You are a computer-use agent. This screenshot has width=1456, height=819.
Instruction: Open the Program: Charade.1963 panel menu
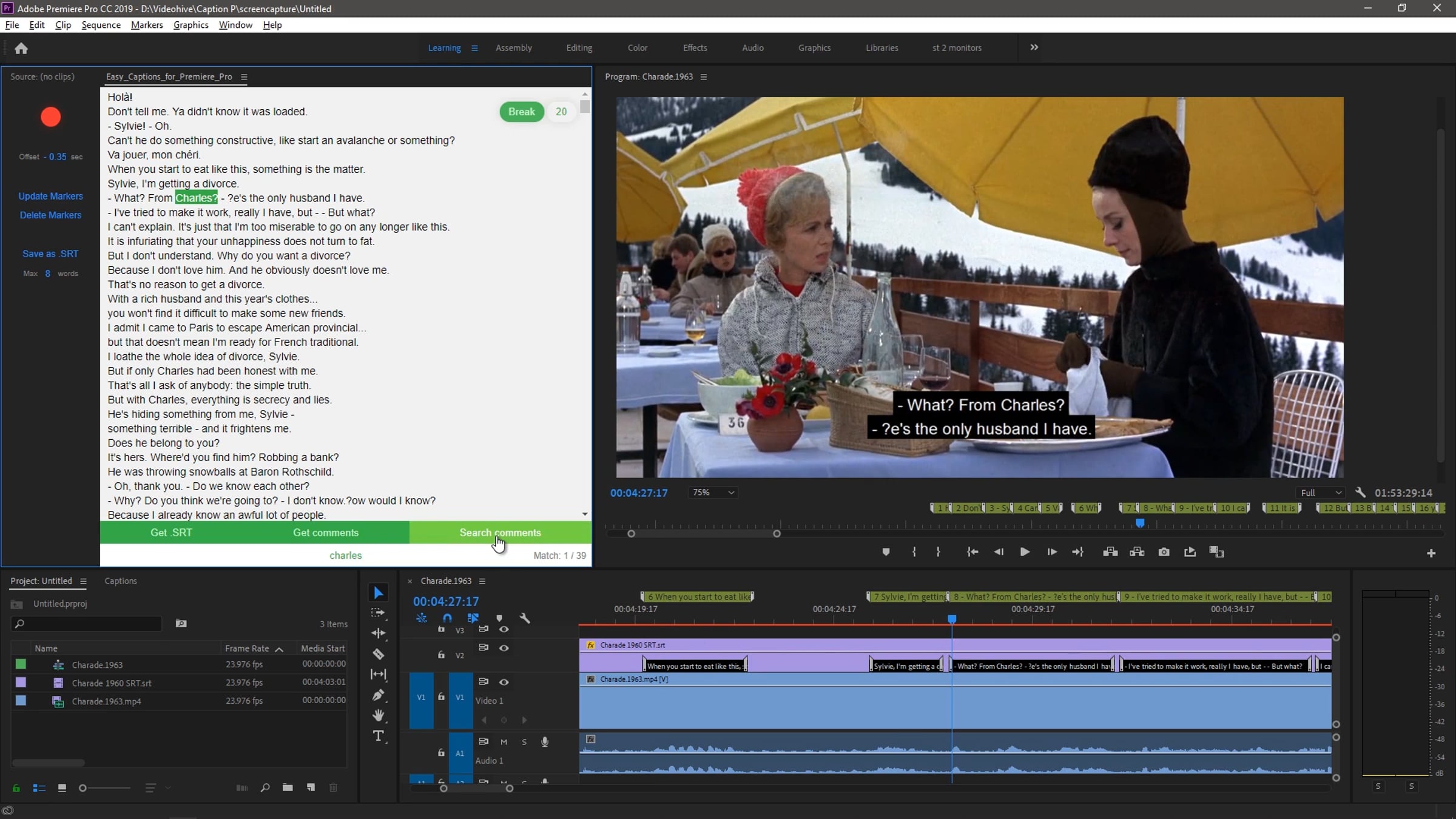(704, 77)
